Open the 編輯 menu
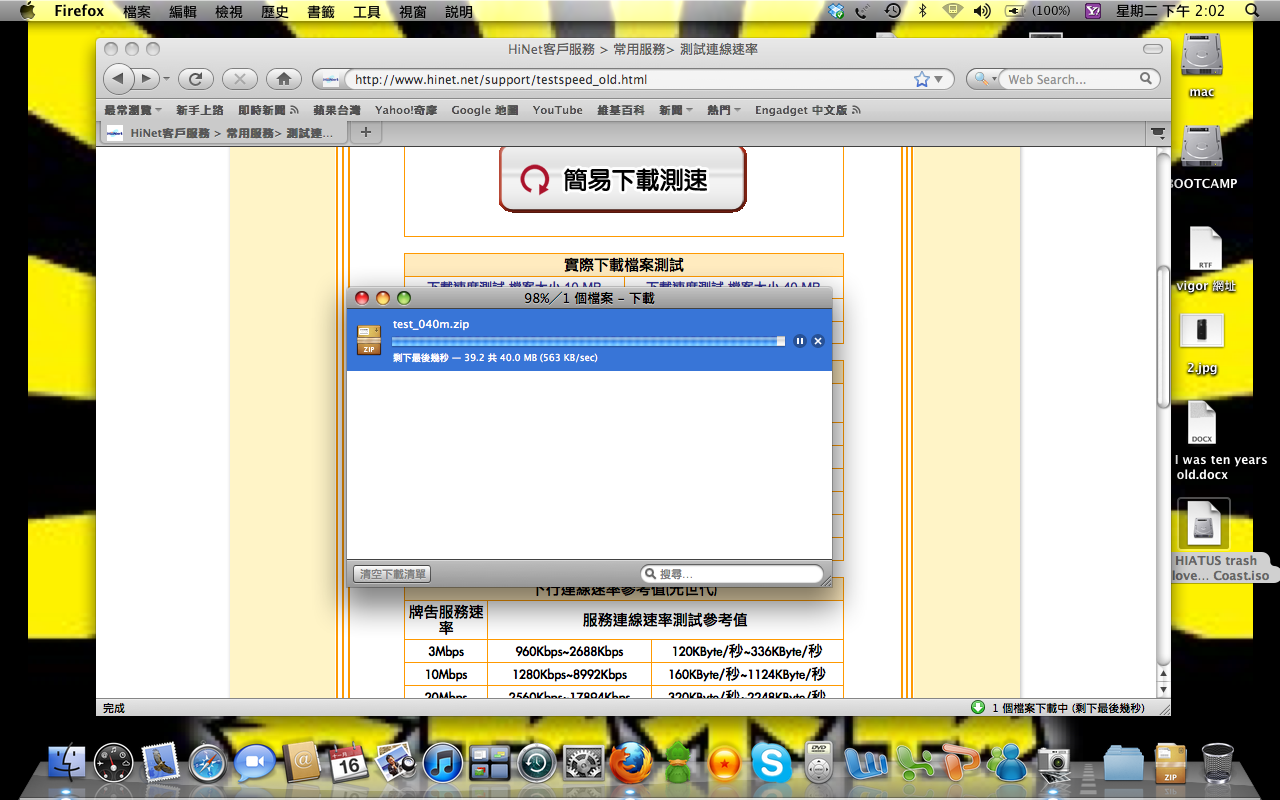This screenshot has width=1280, height=800. point(183,11)
